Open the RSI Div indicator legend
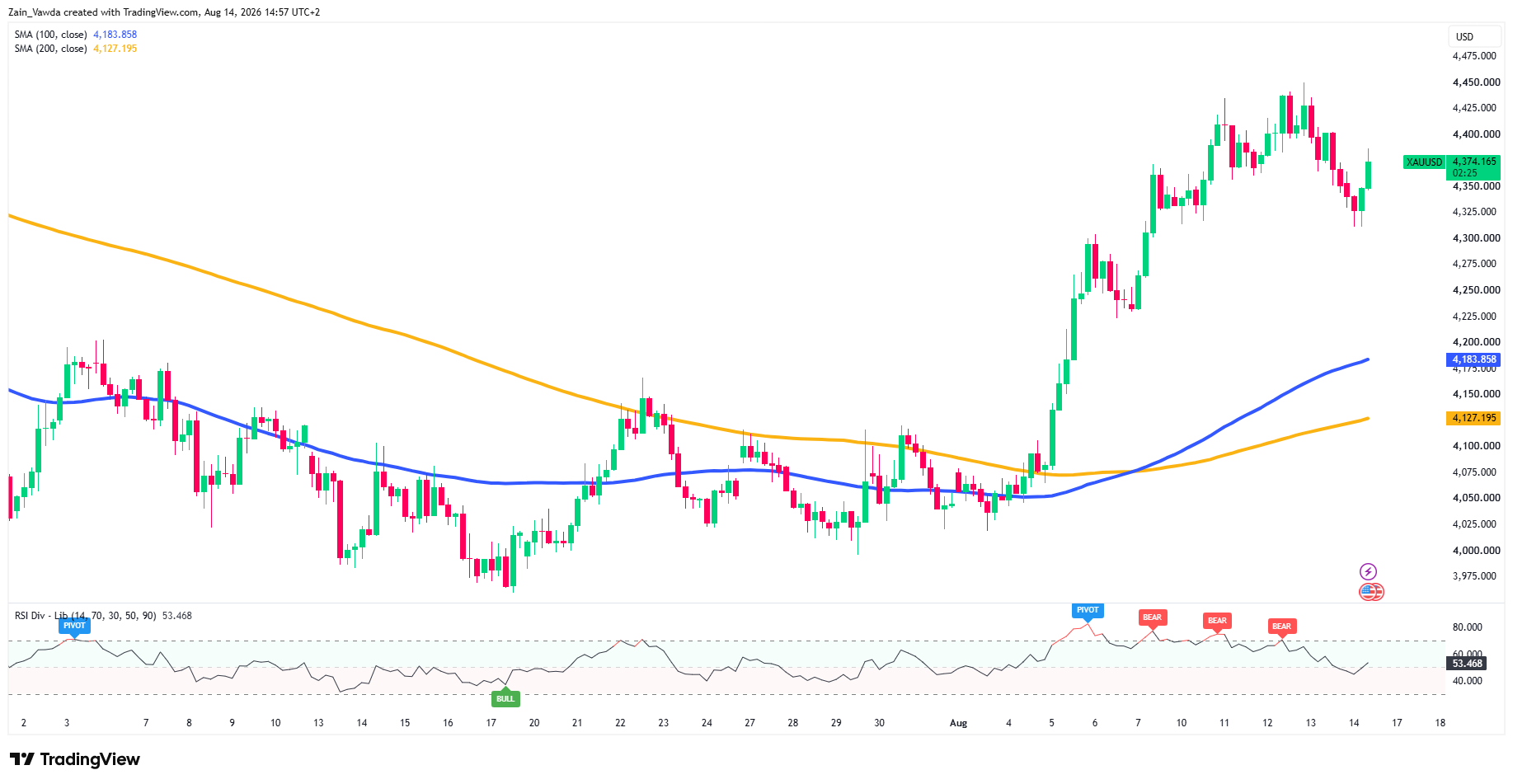1513x784 pixels. click(85, 616)
